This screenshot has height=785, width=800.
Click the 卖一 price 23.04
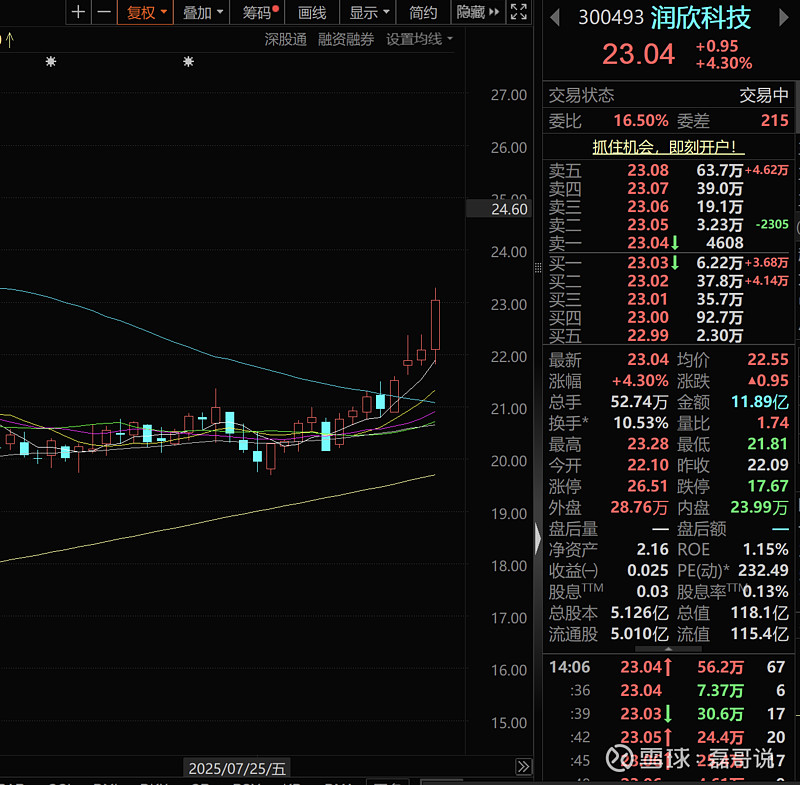click(647, 243)
